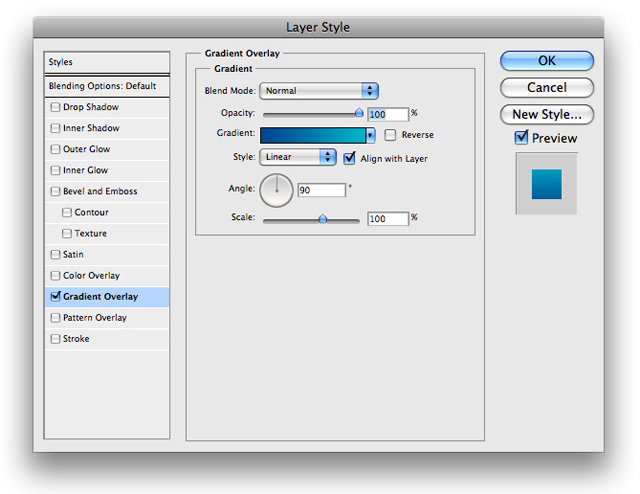Click the Scale value field
Screen dimensions: 640x494
tap(388, 219)
